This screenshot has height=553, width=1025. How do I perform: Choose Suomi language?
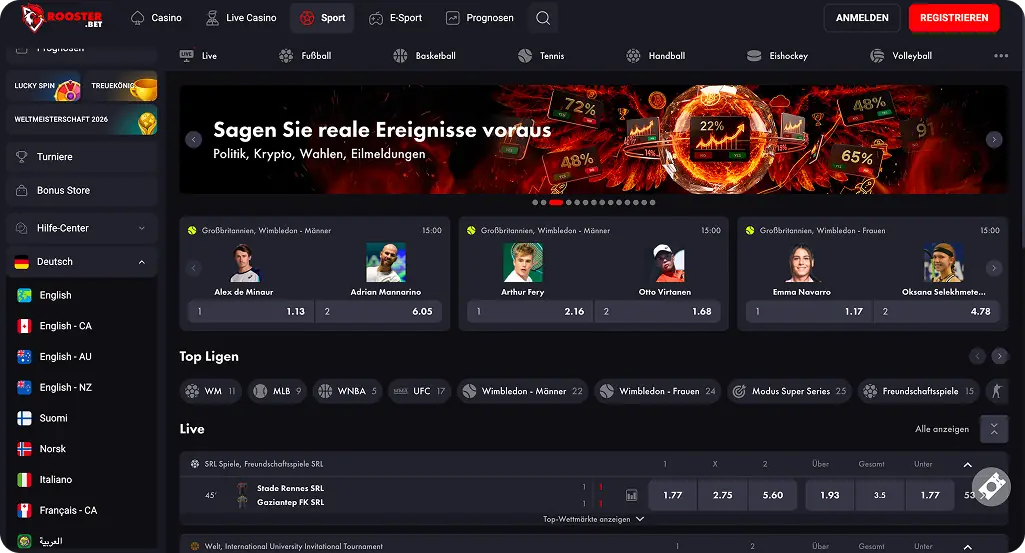(x=82, y=418)
